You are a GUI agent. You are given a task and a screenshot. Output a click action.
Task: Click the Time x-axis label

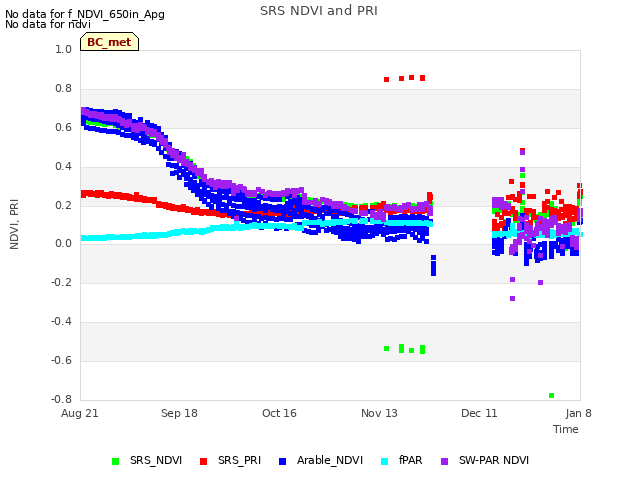(566, 429)
